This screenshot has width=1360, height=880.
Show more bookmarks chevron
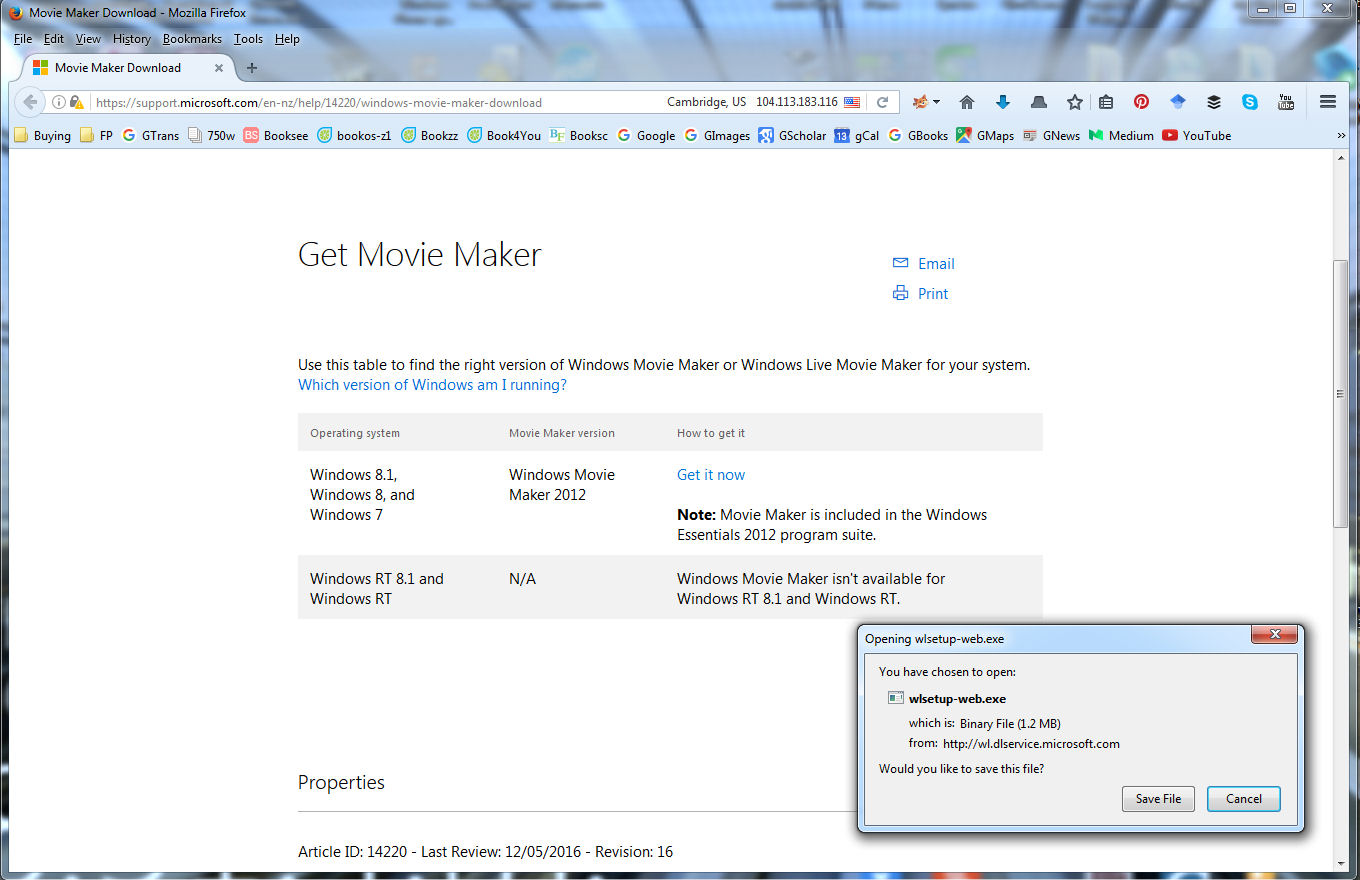pos(1341,136)
